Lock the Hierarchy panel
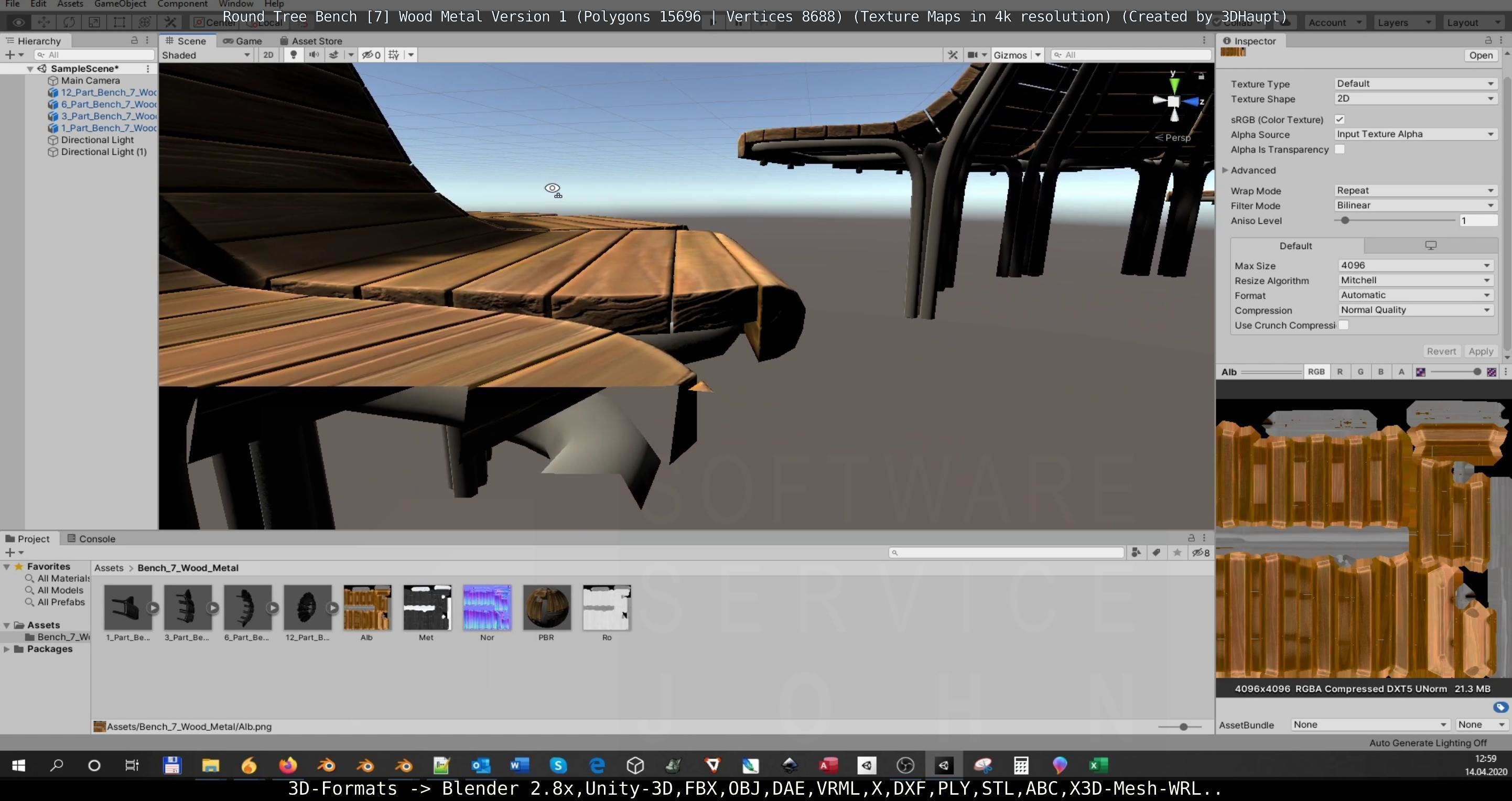1512x801 pixels. 134,40
